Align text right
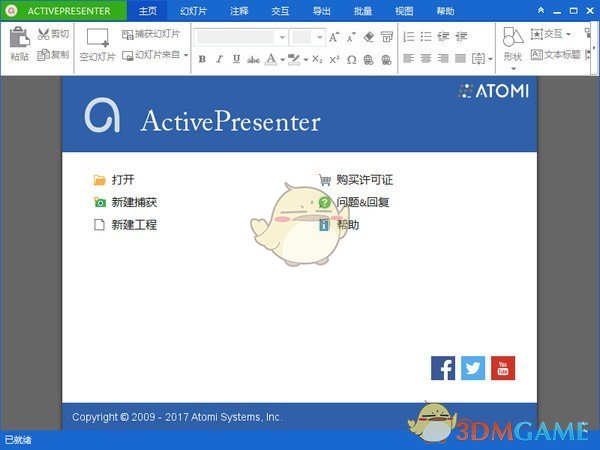Screen dimensions: 600x450 (443, 59)
